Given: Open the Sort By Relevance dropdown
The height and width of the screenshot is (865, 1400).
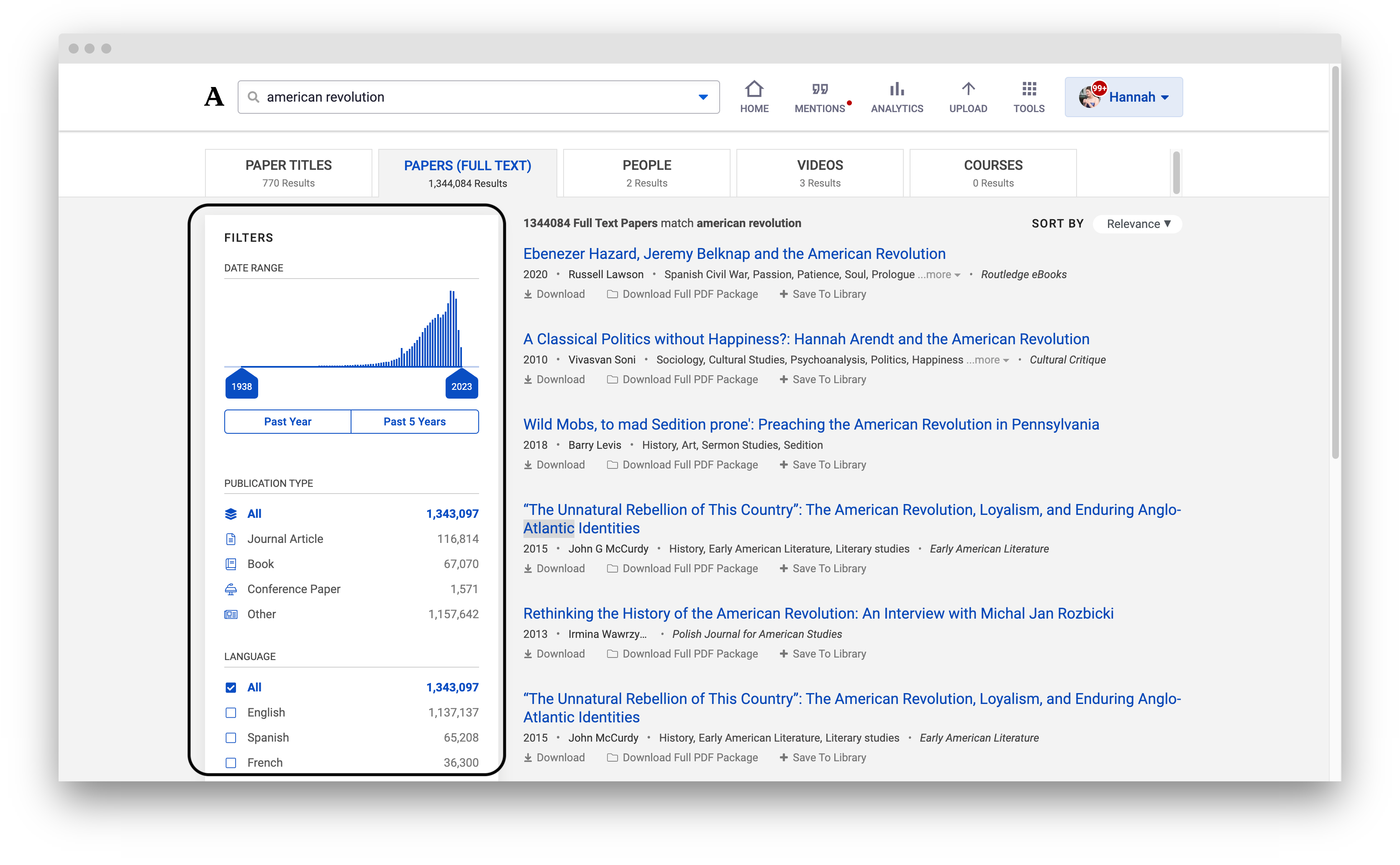Looking at the screenshot, I should 1137,224.
